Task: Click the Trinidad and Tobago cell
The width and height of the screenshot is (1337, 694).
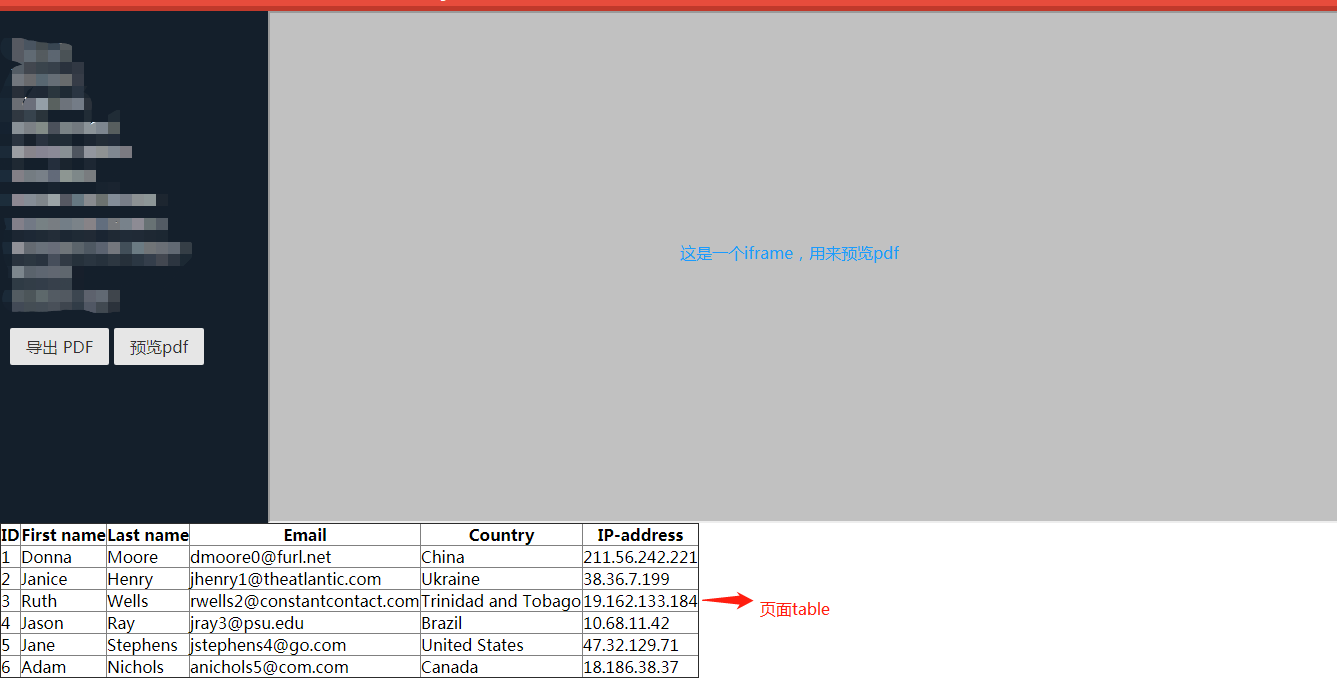Action: click(501, 601)
